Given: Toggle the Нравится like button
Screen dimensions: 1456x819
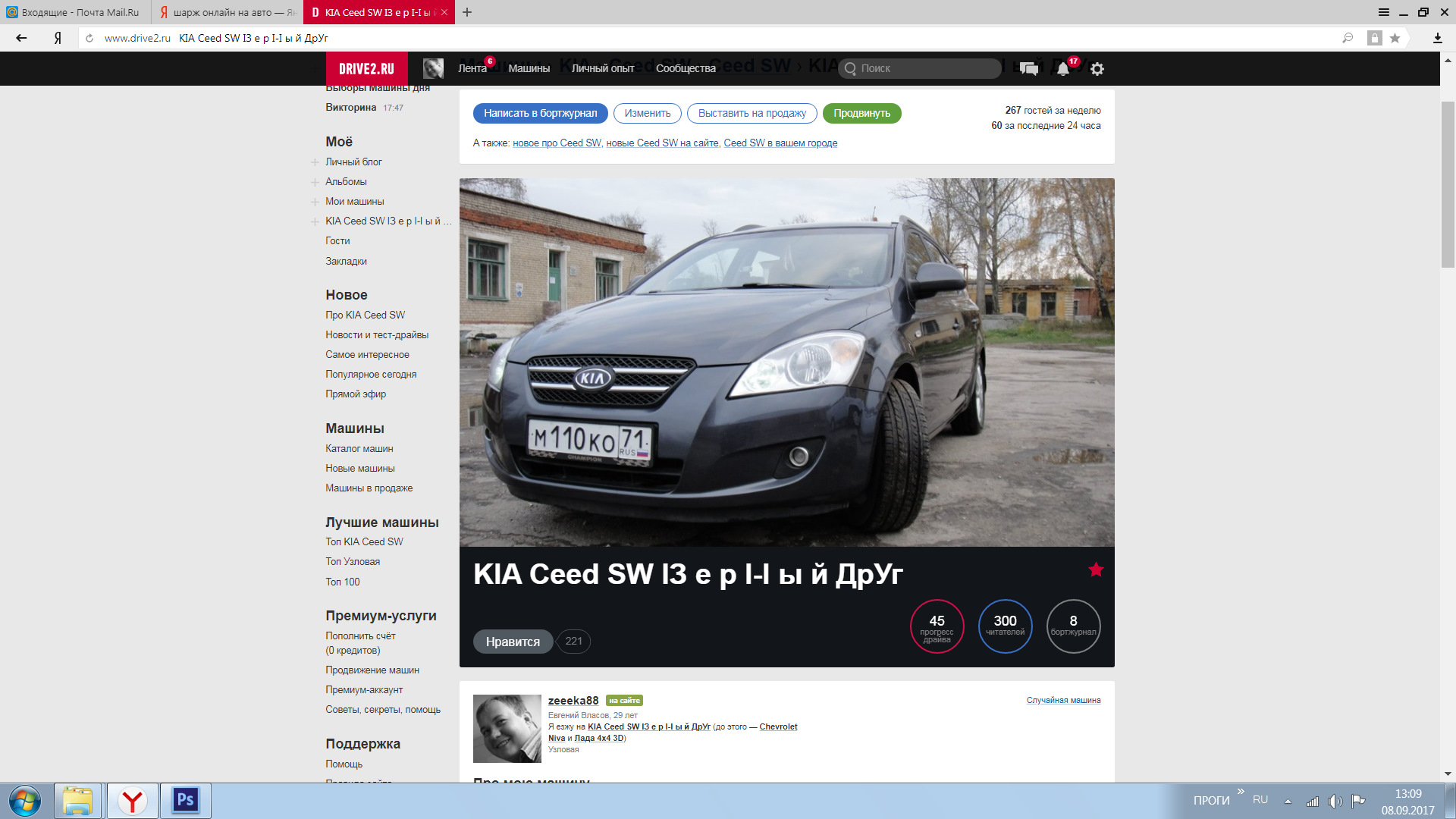Looking at the screenshot, I should tap(513, 642).
